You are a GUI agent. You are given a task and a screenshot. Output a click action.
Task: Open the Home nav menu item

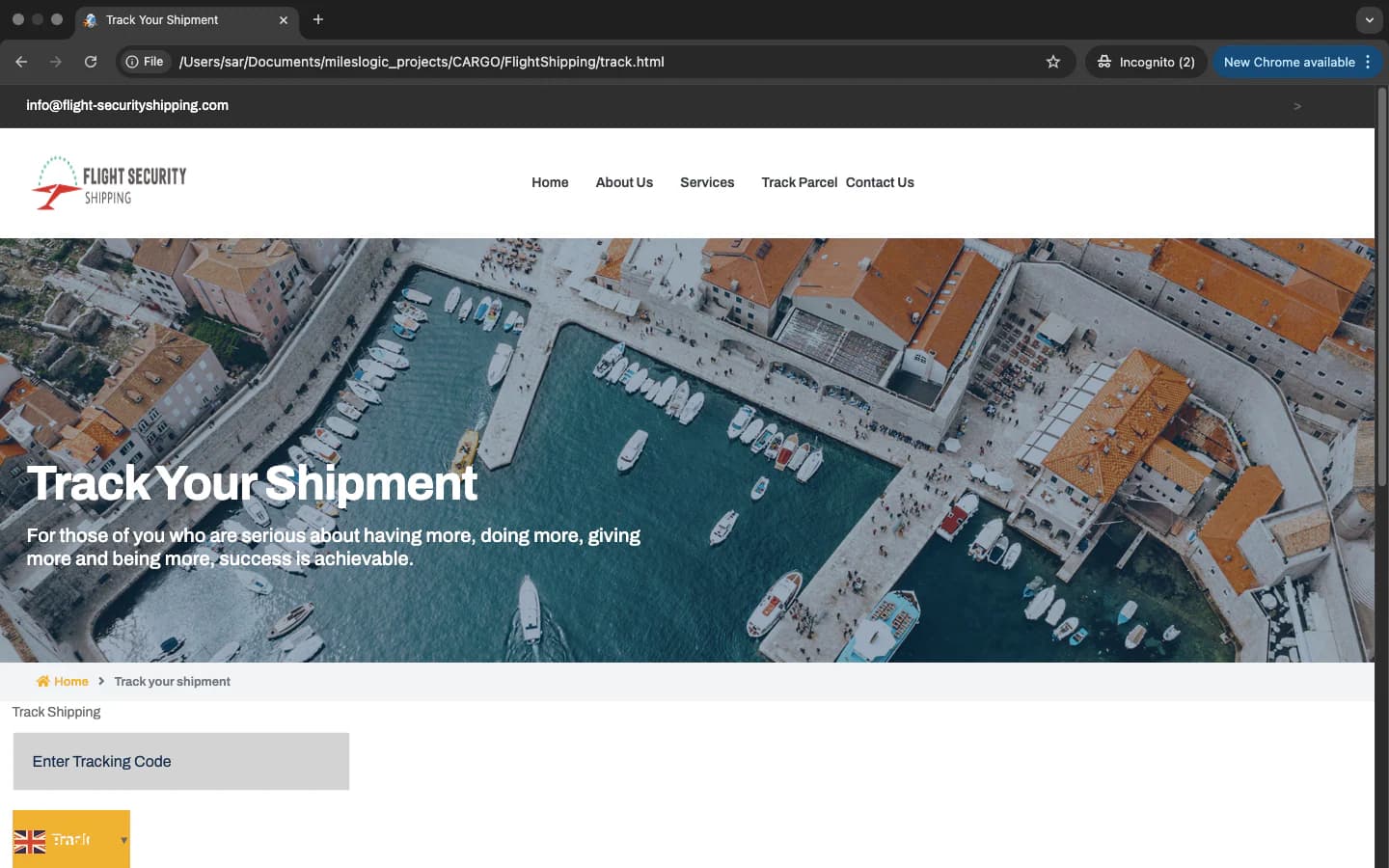pos(550,182)
